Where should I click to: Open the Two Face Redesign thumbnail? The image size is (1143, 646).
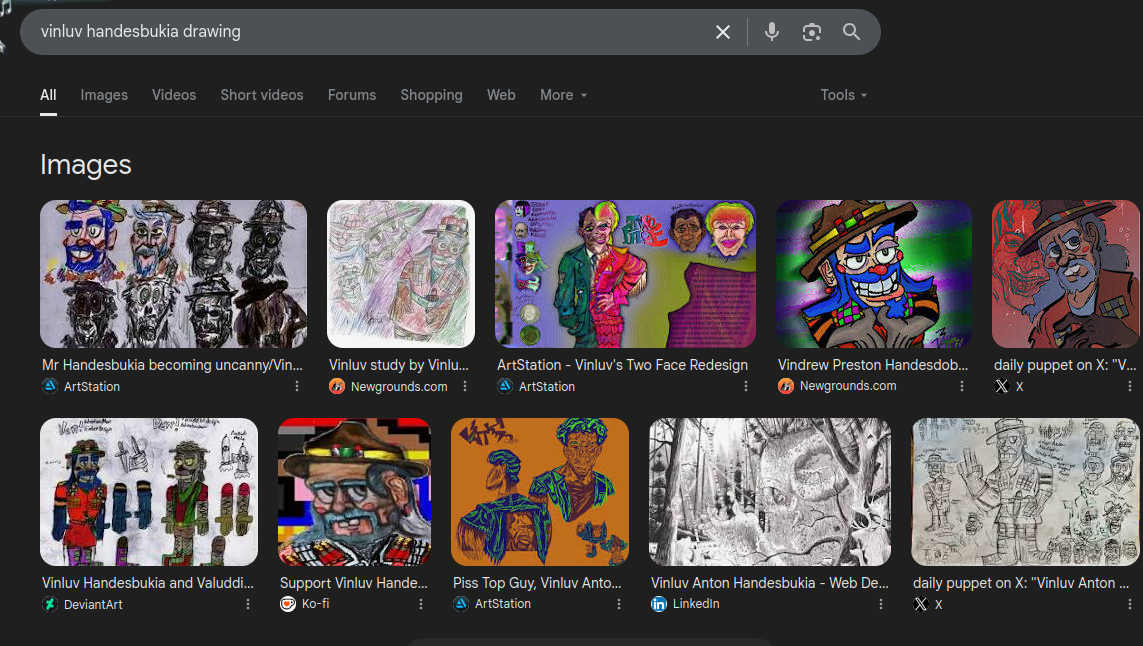625,274
